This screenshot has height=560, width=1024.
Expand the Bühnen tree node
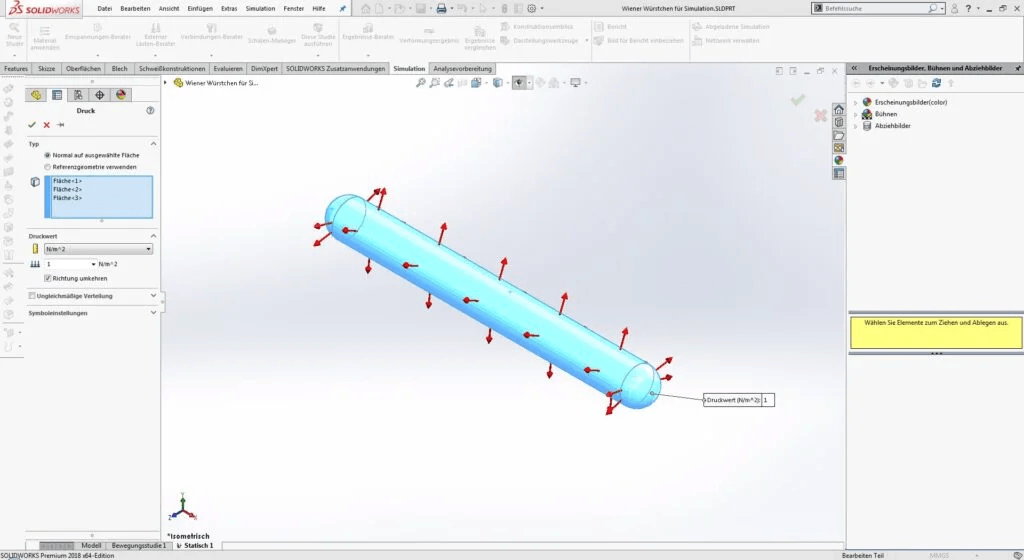(x=855, y=114)
